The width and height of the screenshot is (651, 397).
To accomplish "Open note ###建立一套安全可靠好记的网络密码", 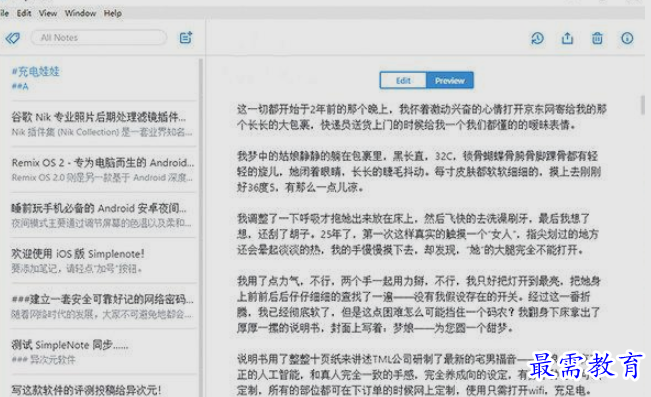I will [x=103, y=306].
